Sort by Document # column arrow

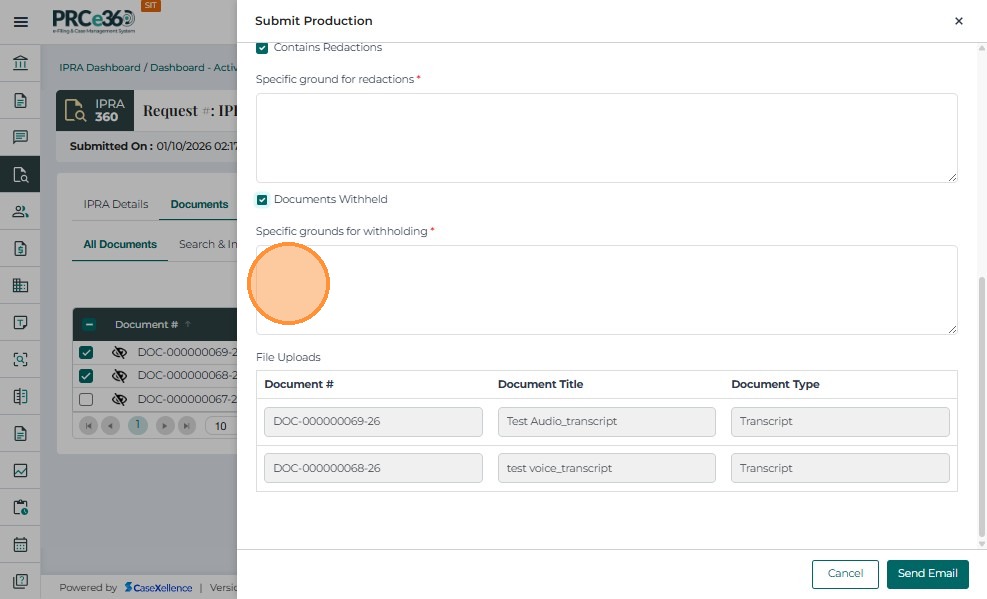point(188,324)
